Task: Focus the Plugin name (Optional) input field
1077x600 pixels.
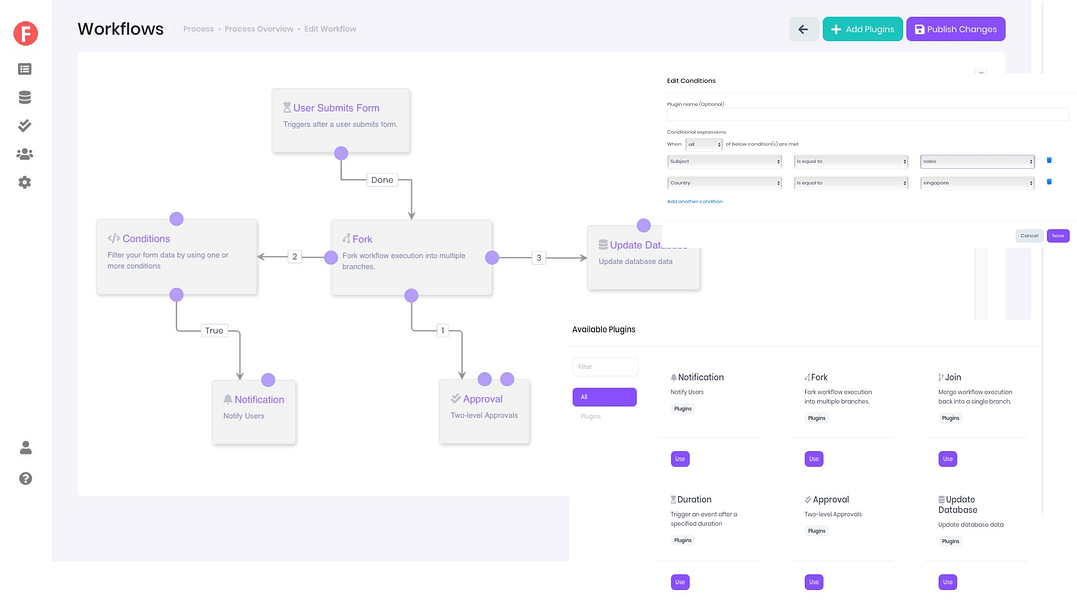Action: (868, 115)
